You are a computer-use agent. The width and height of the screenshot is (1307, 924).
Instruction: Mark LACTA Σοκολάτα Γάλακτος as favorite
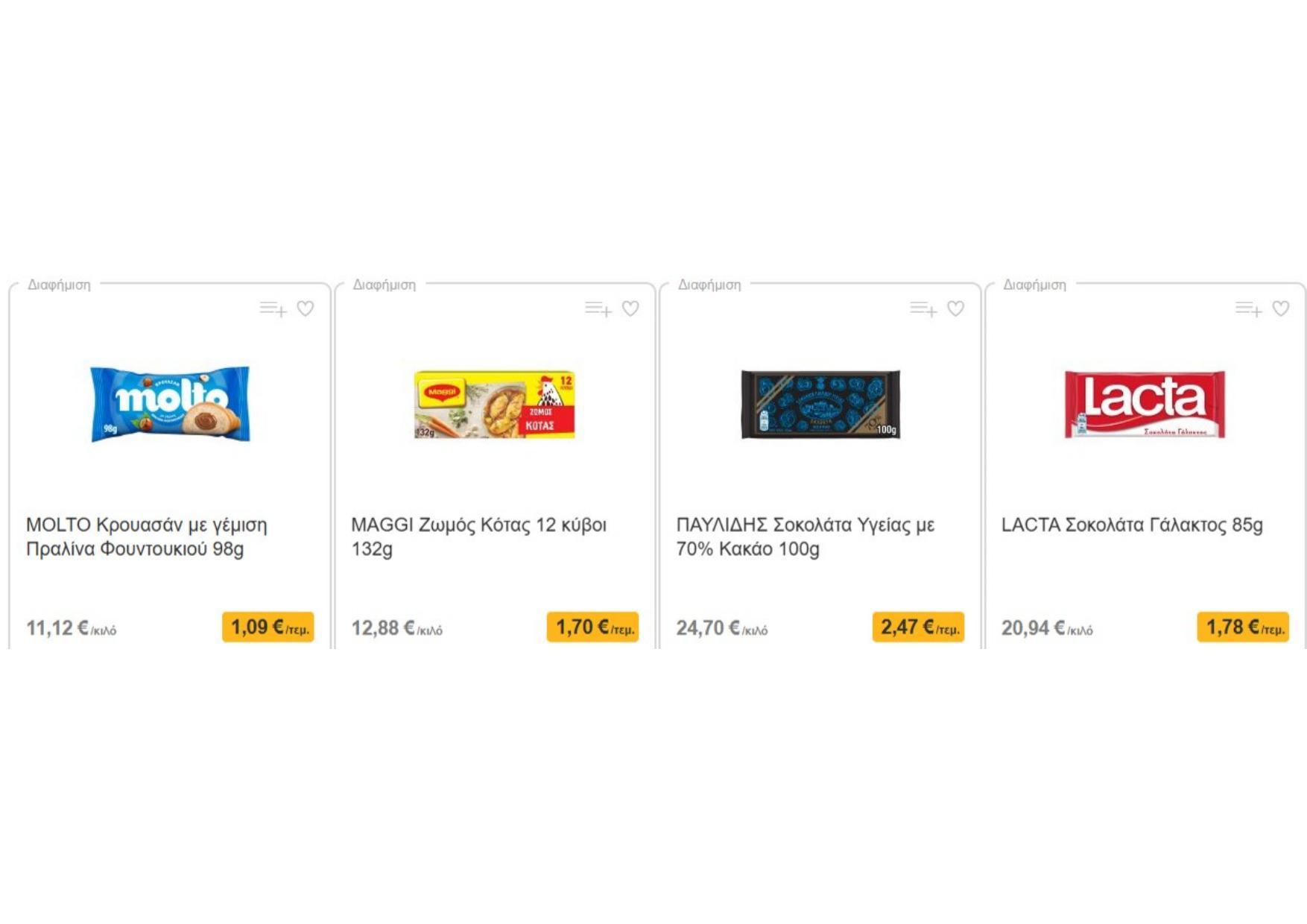click(1281, 308)
